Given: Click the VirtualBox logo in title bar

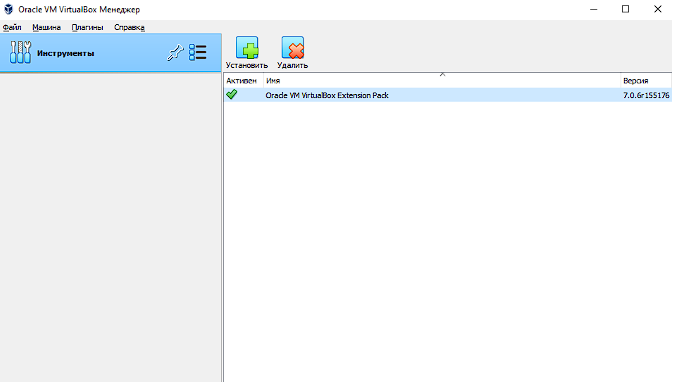Looking at the screenshot, I should 8,9.
